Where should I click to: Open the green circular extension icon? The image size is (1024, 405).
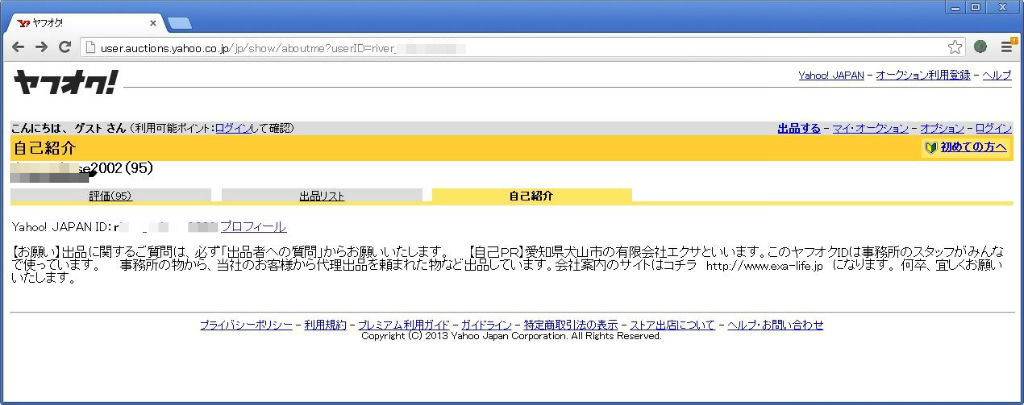click(980, 46)
